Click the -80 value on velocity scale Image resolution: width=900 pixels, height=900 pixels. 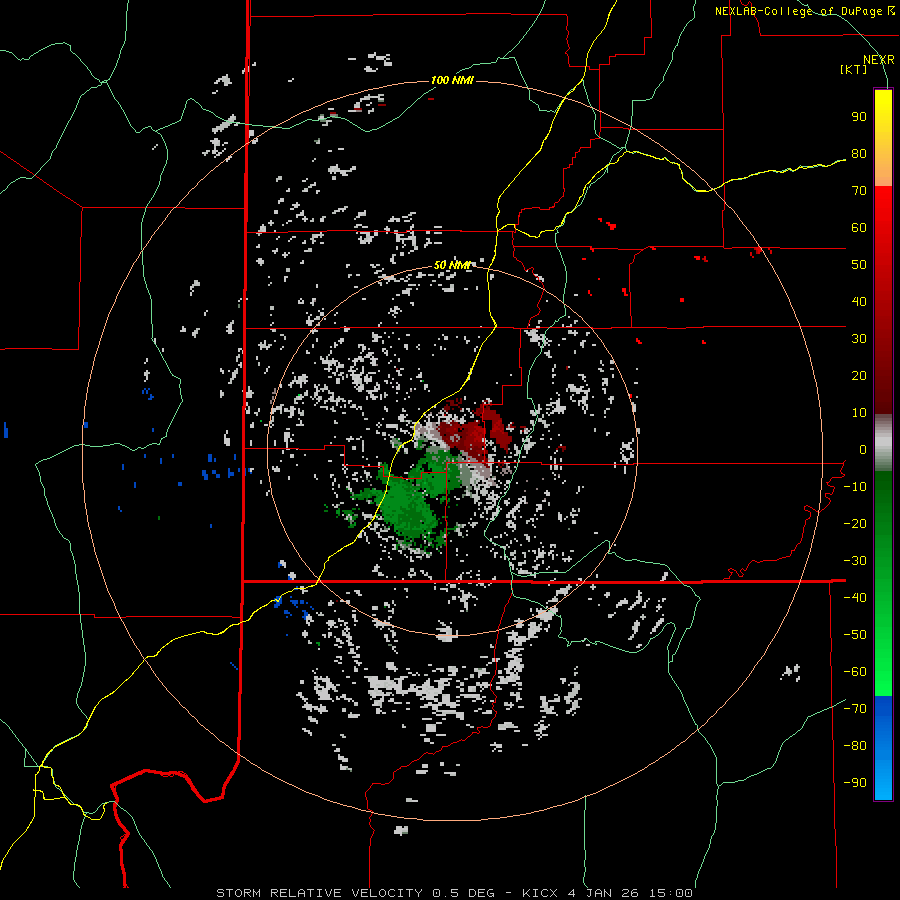(855, 746)
